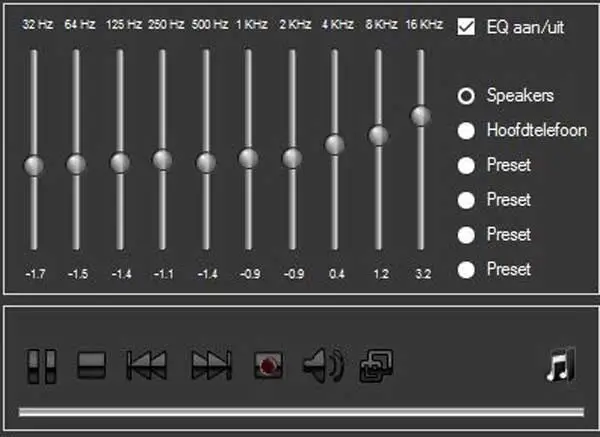
Task: Click the 16 KHz band label
Action: click(x=424, y=24)
